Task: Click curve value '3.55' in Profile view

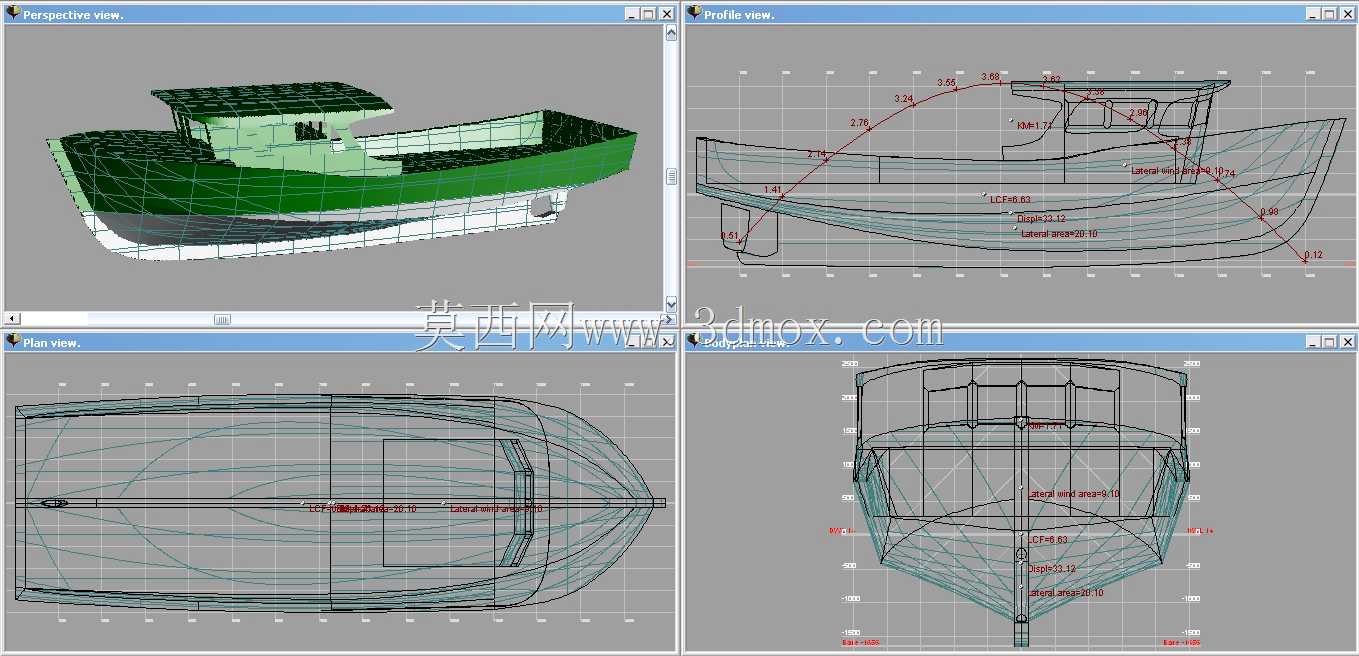Action: [947, 82]
